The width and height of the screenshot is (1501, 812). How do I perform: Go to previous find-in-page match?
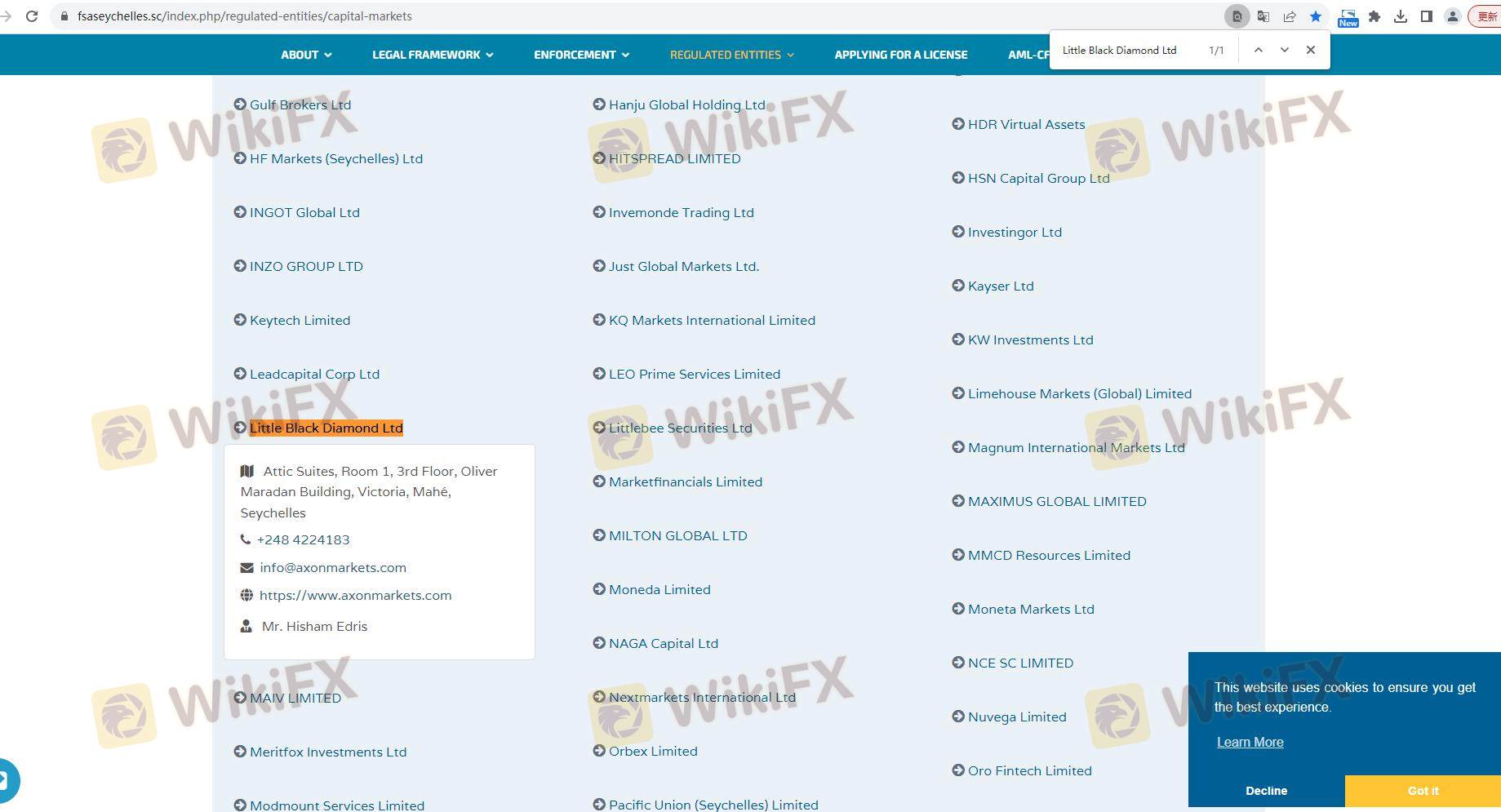click(x=1259, y=50)
